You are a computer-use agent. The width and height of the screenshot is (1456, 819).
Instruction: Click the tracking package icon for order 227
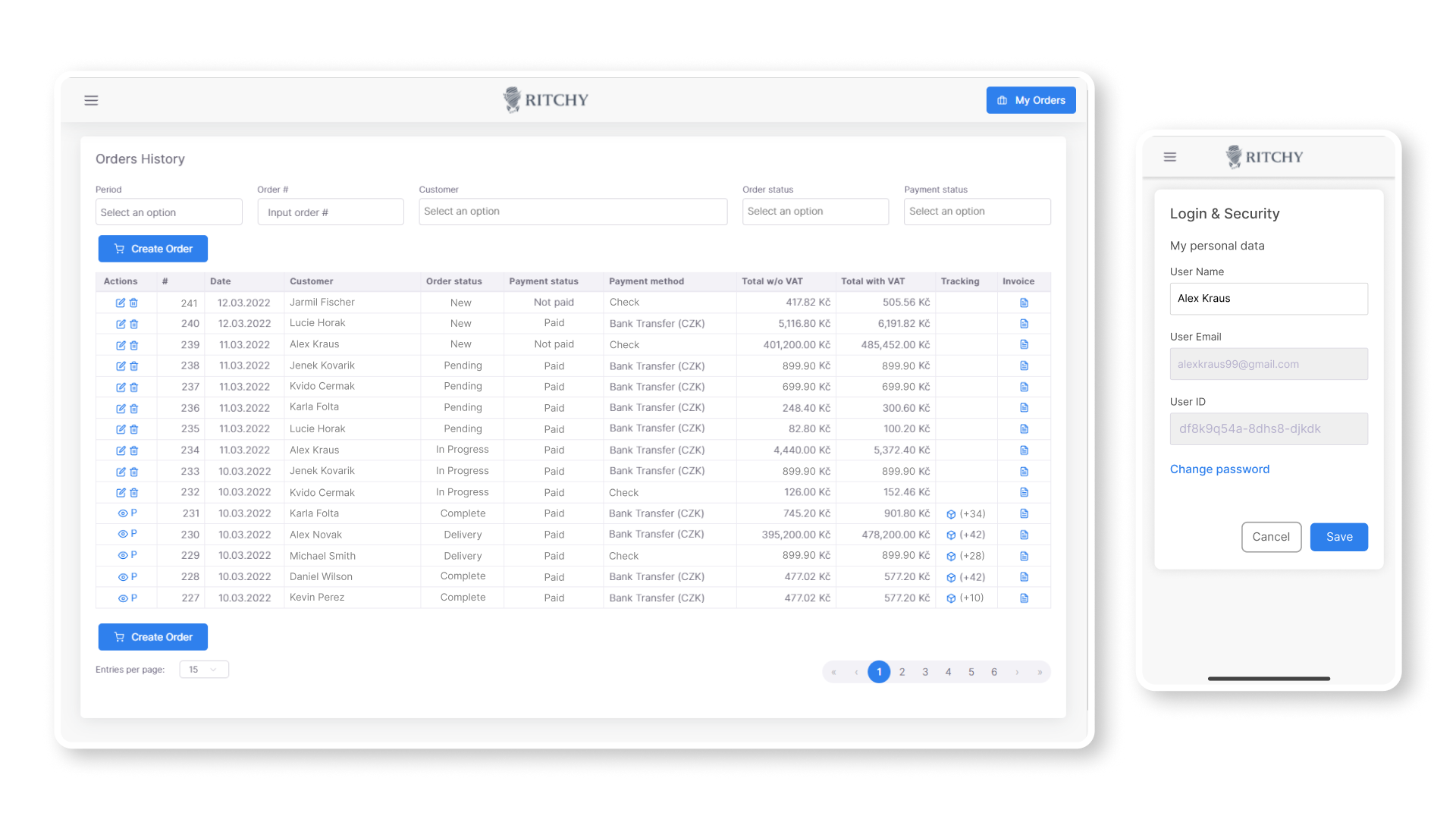point(951,598)
